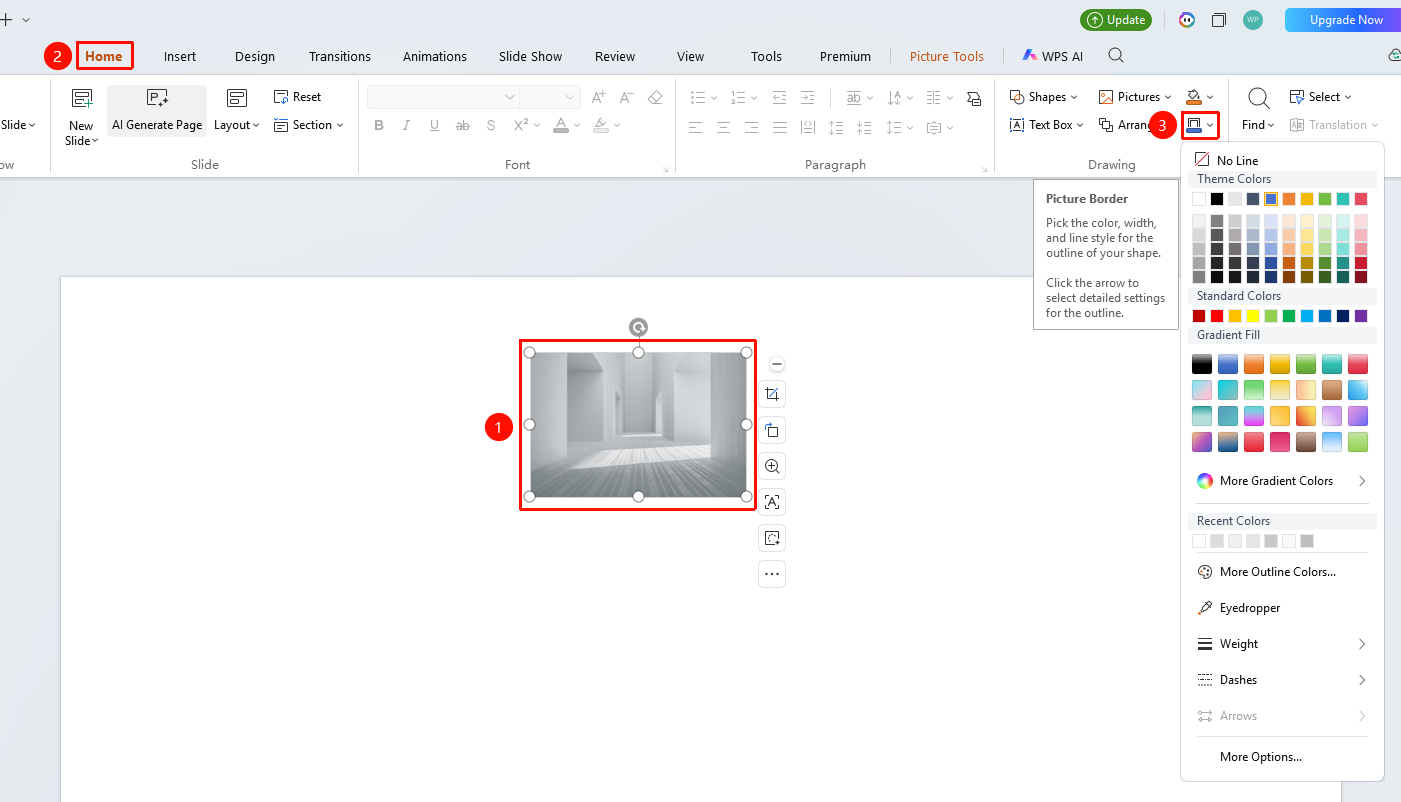This screenshot has width=1401, height=802.
Task: Click the Reset slide button
Action: [x=297, y=97]
